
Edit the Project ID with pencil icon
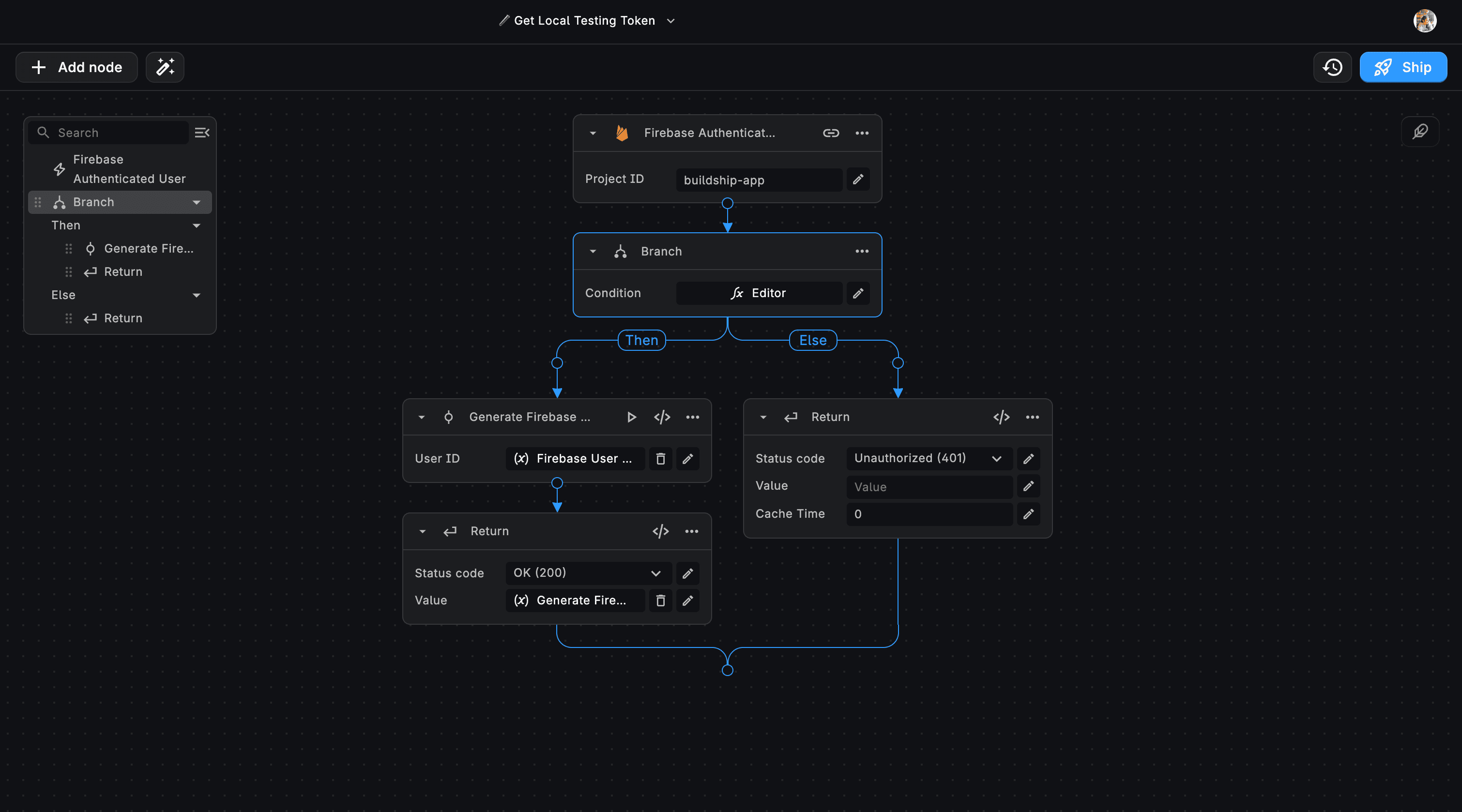click(x=857, y=180)
